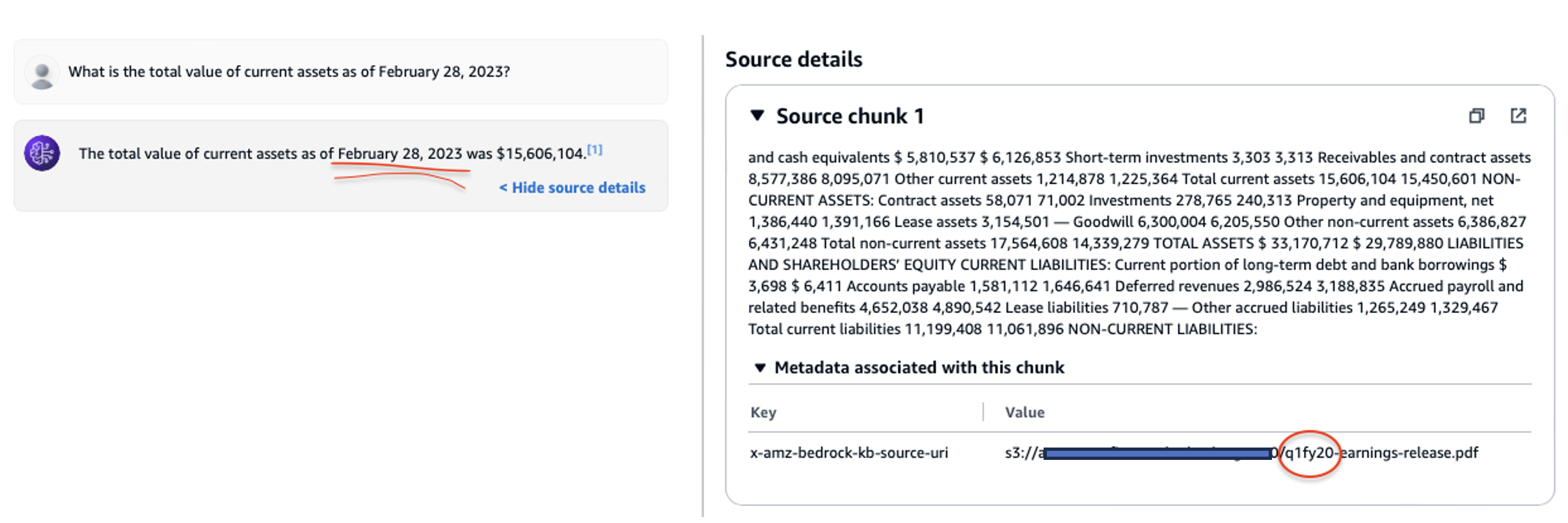
Task: Select the x-amz-bedrock-kb-source-uri key cell
Action: (848, 453)
